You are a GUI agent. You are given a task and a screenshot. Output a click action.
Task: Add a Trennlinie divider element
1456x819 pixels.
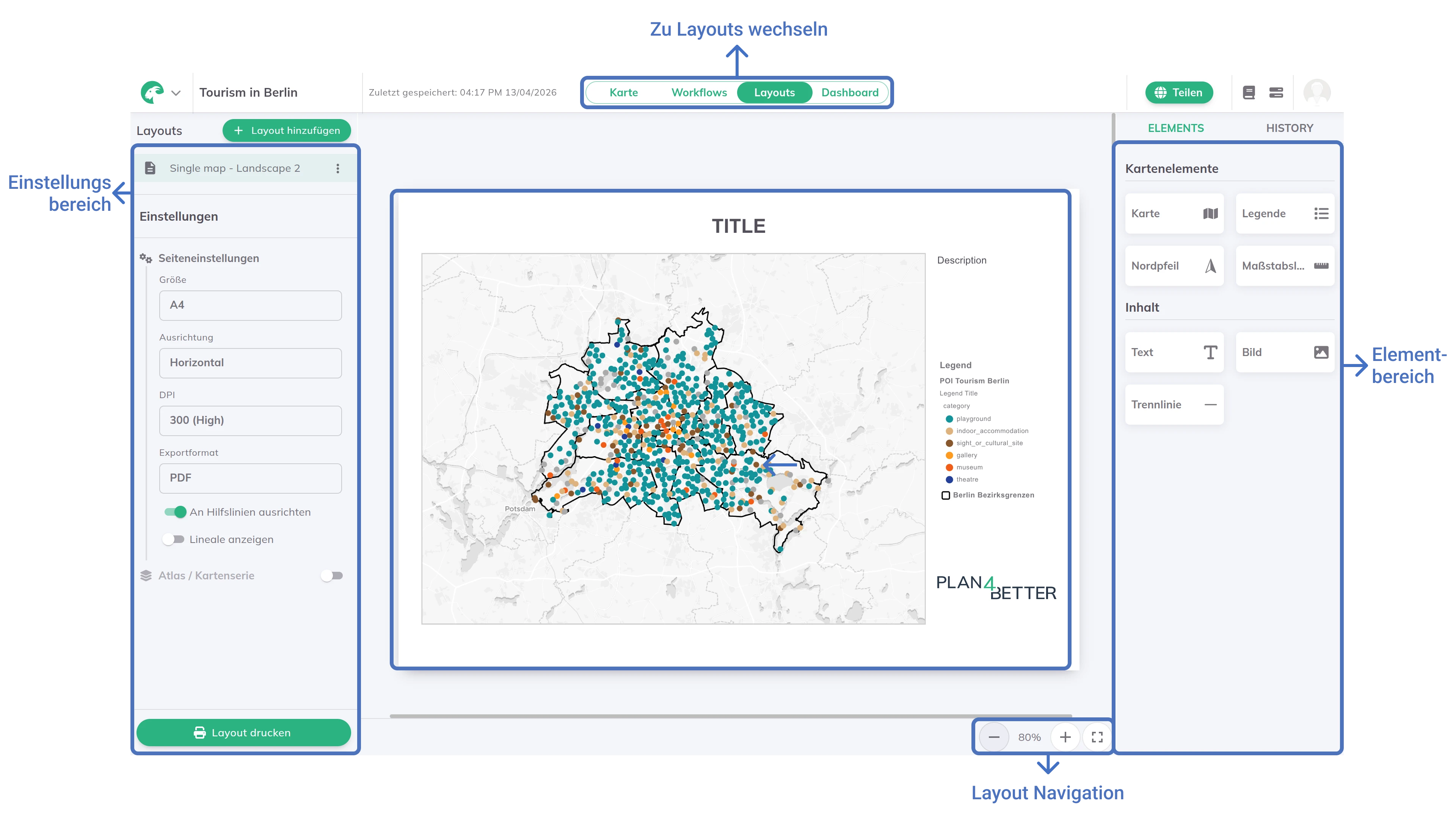tap(1174, 405)
